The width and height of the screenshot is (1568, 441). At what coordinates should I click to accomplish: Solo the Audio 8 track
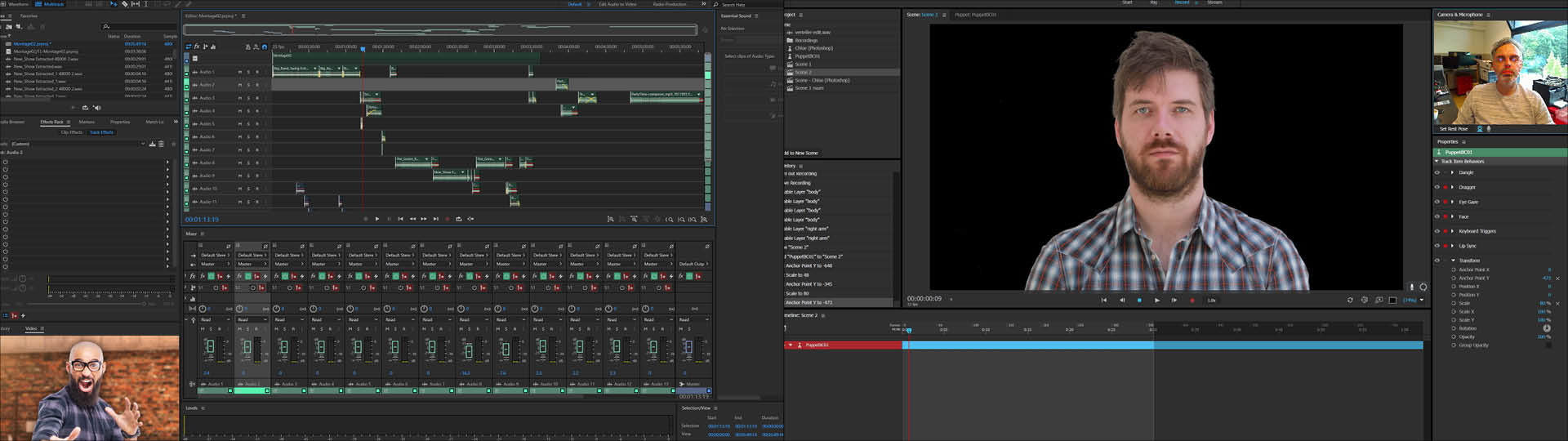tap(248, 163)
